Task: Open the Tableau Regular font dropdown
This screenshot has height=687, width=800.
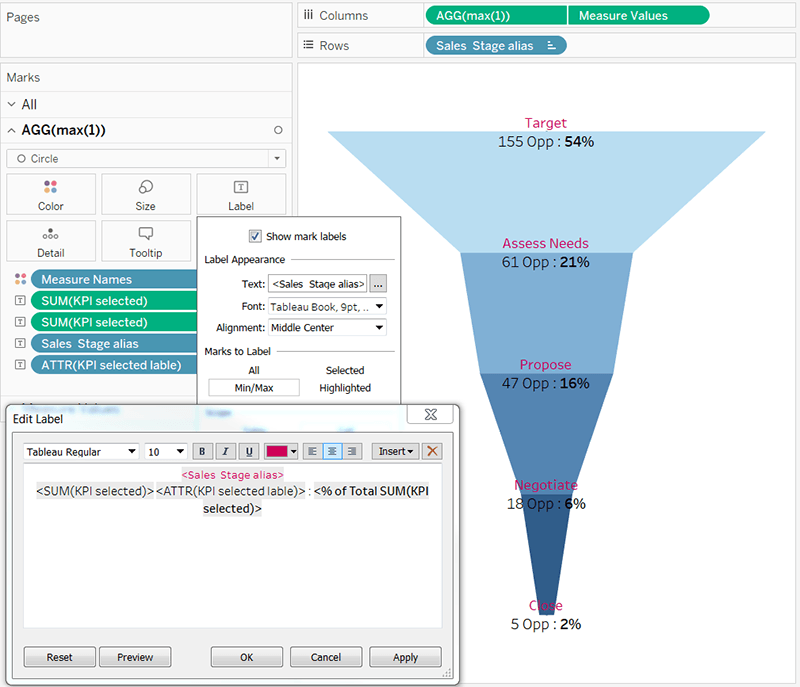Action: (x=81, y=451)
